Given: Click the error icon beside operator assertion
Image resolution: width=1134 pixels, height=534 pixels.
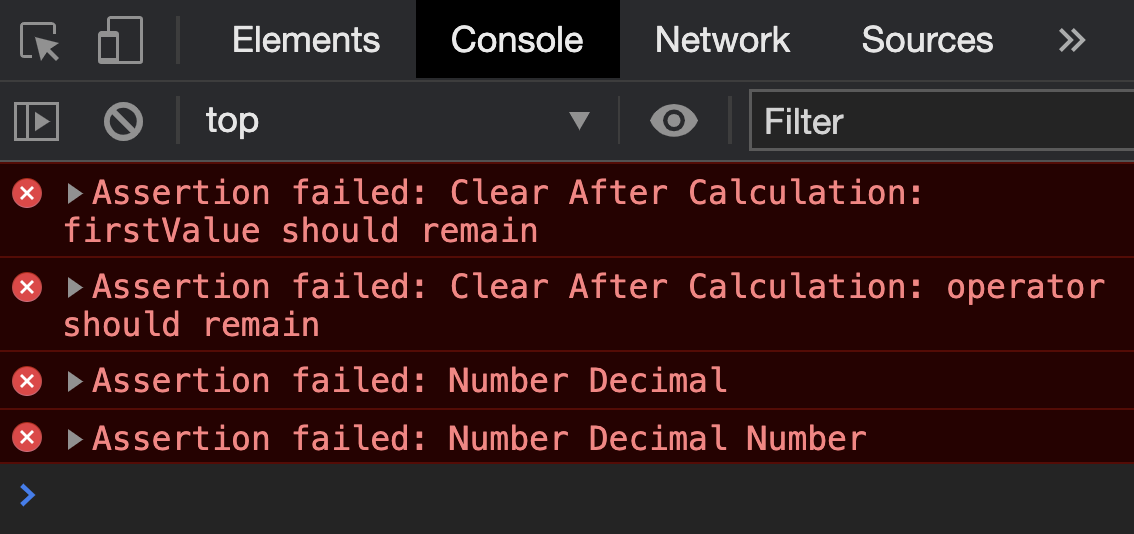Looking at the screenshot, I should coord(27,288).
